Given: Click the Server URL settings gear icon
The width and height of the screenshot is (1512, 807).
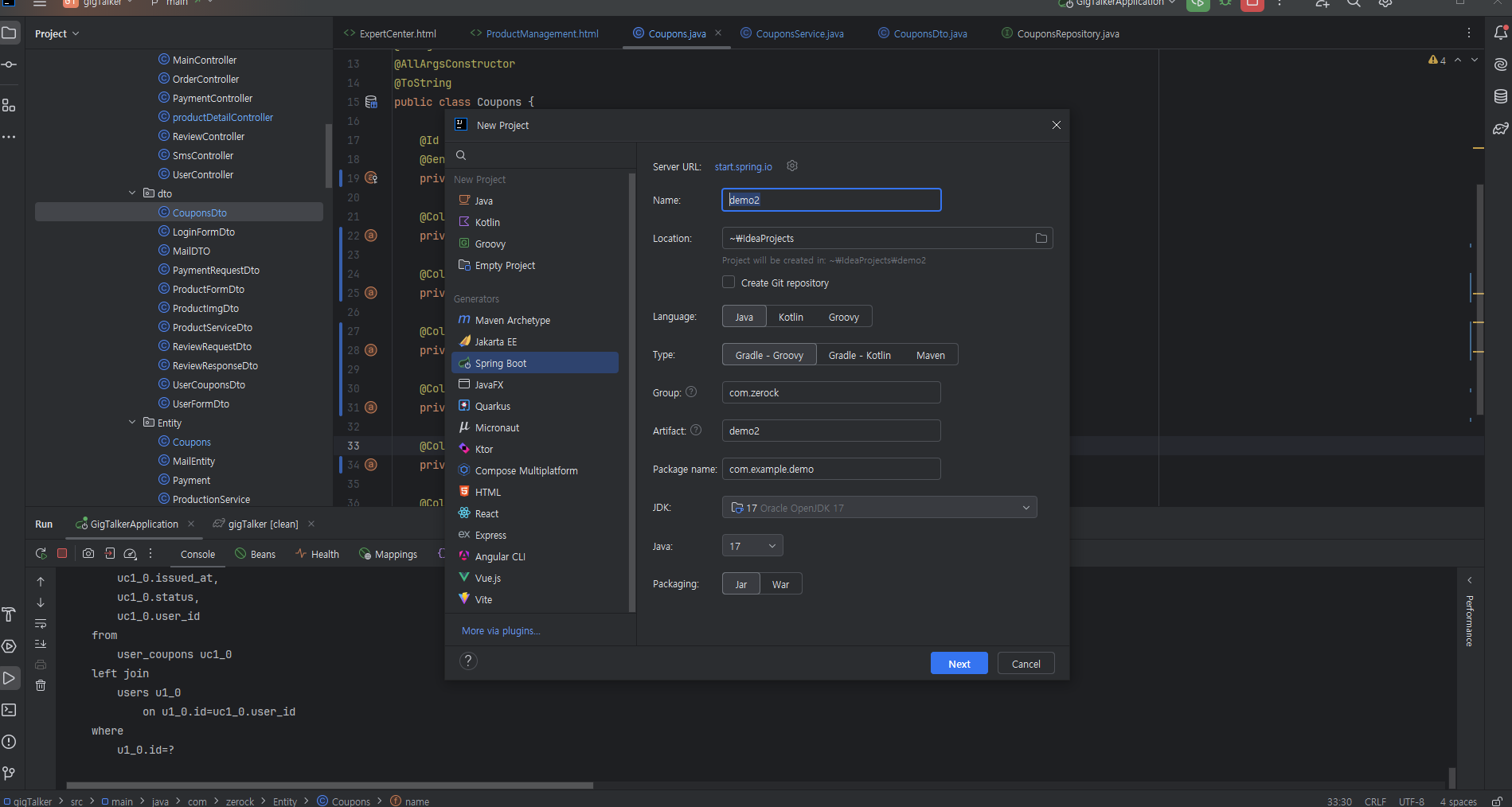Looking at the screenshot, I should [792, 166].
